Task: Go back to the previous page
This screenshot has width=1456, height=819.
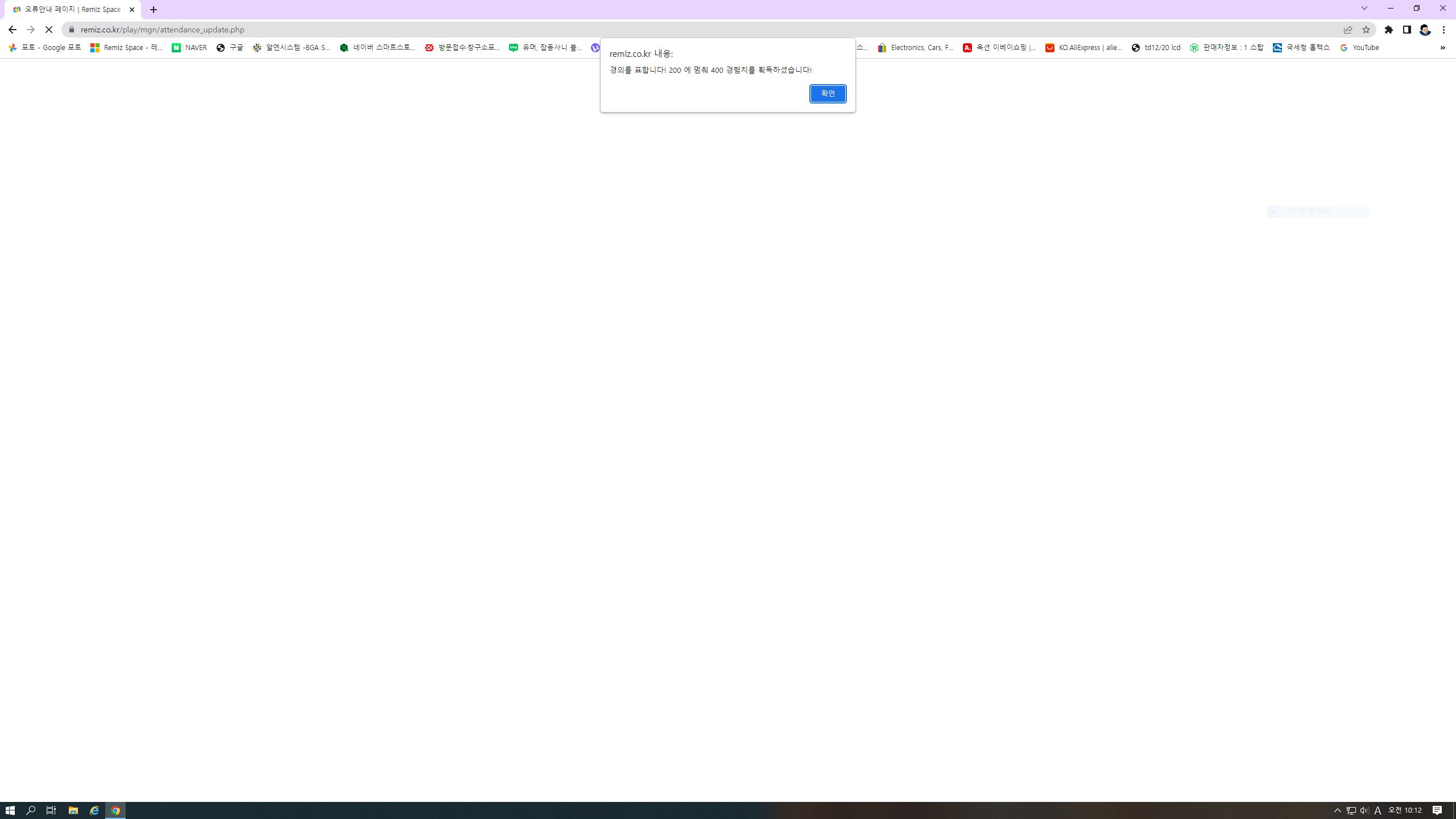Action: click(13, 30)
